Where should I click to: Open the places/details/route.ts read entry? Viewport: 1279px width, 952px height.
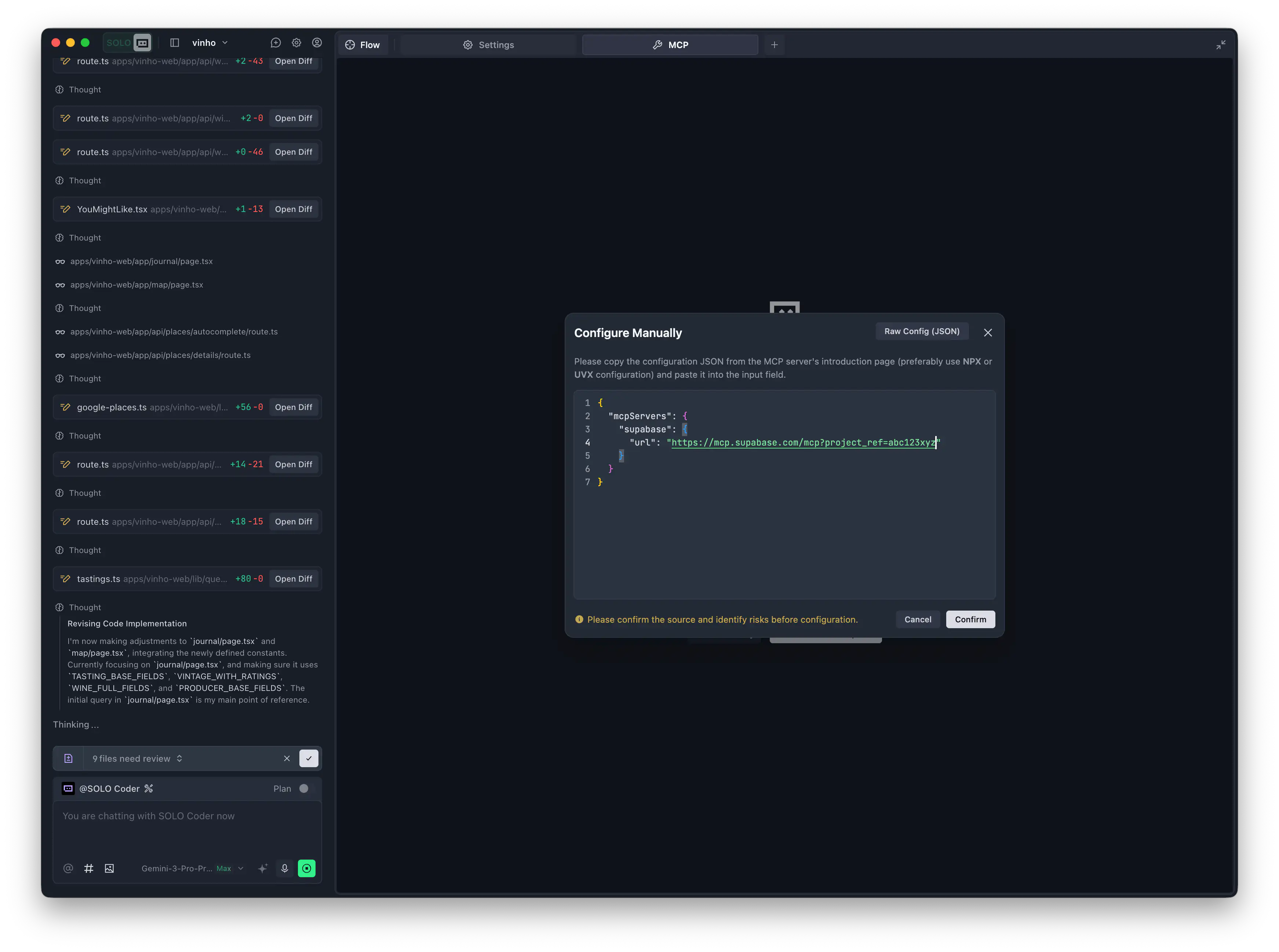(153, 355)
